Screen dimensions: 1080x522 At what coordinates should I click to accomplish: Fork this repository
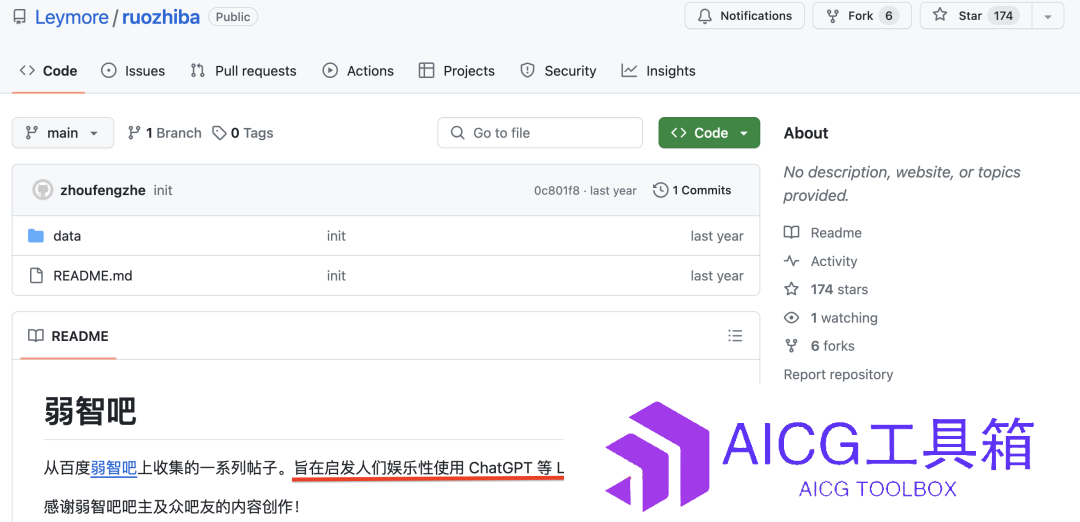(862, 16)
